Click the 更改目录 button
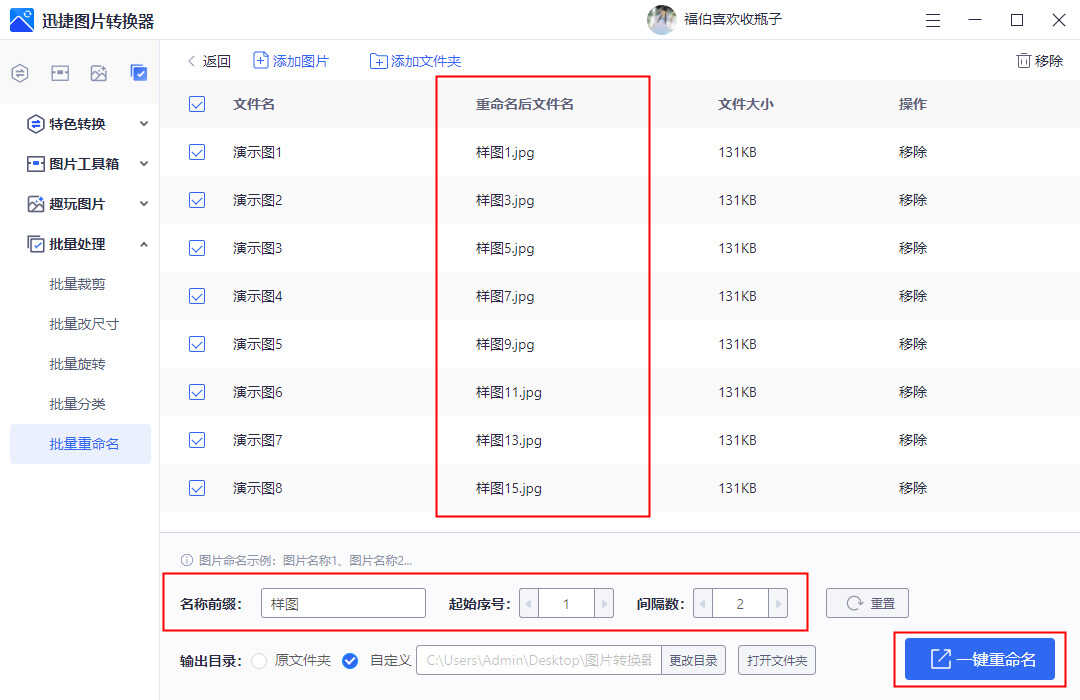Viewport: 1080px width, 700px height. [693, 661]
